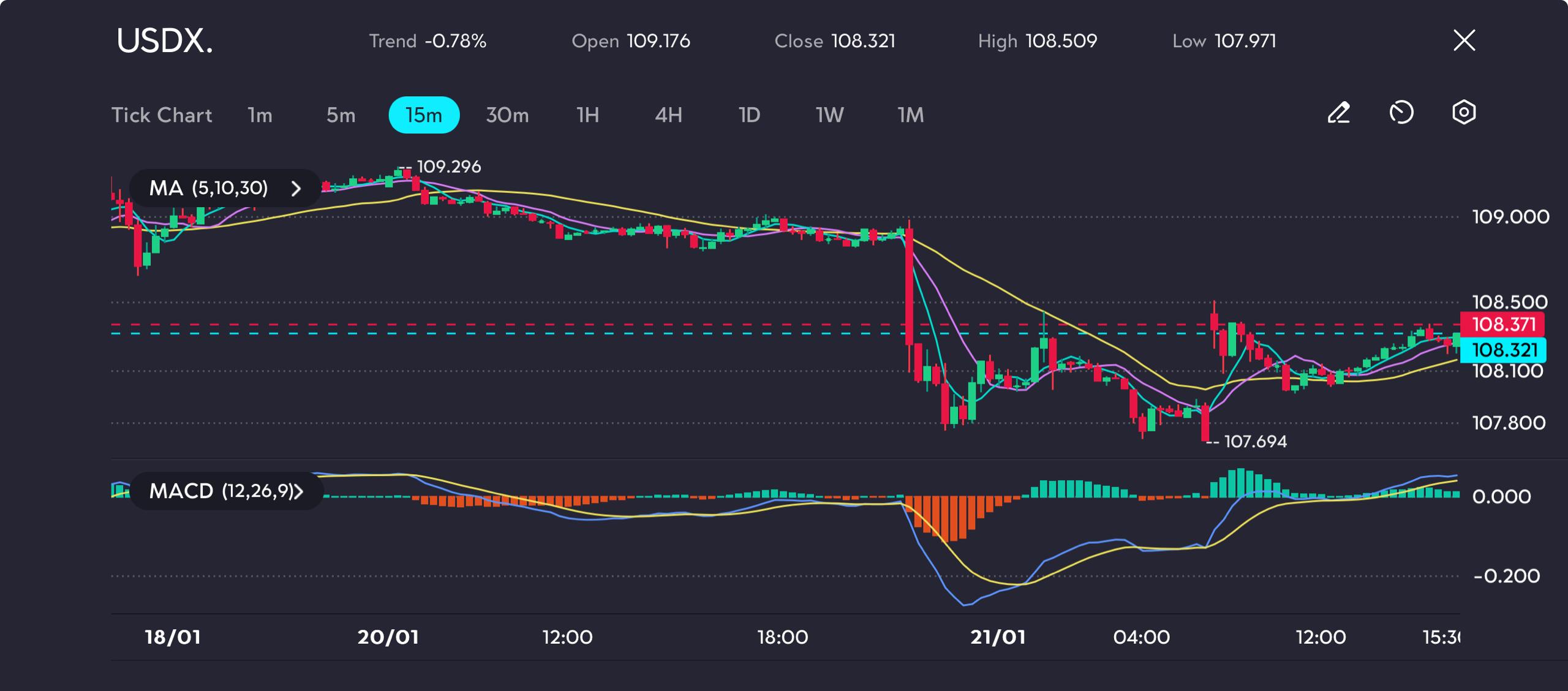The width and height of the screenshot is (1568, 691).
Task: Click the Trend -0.78% value
Action: pyautogui.click(x=428, y=41)
